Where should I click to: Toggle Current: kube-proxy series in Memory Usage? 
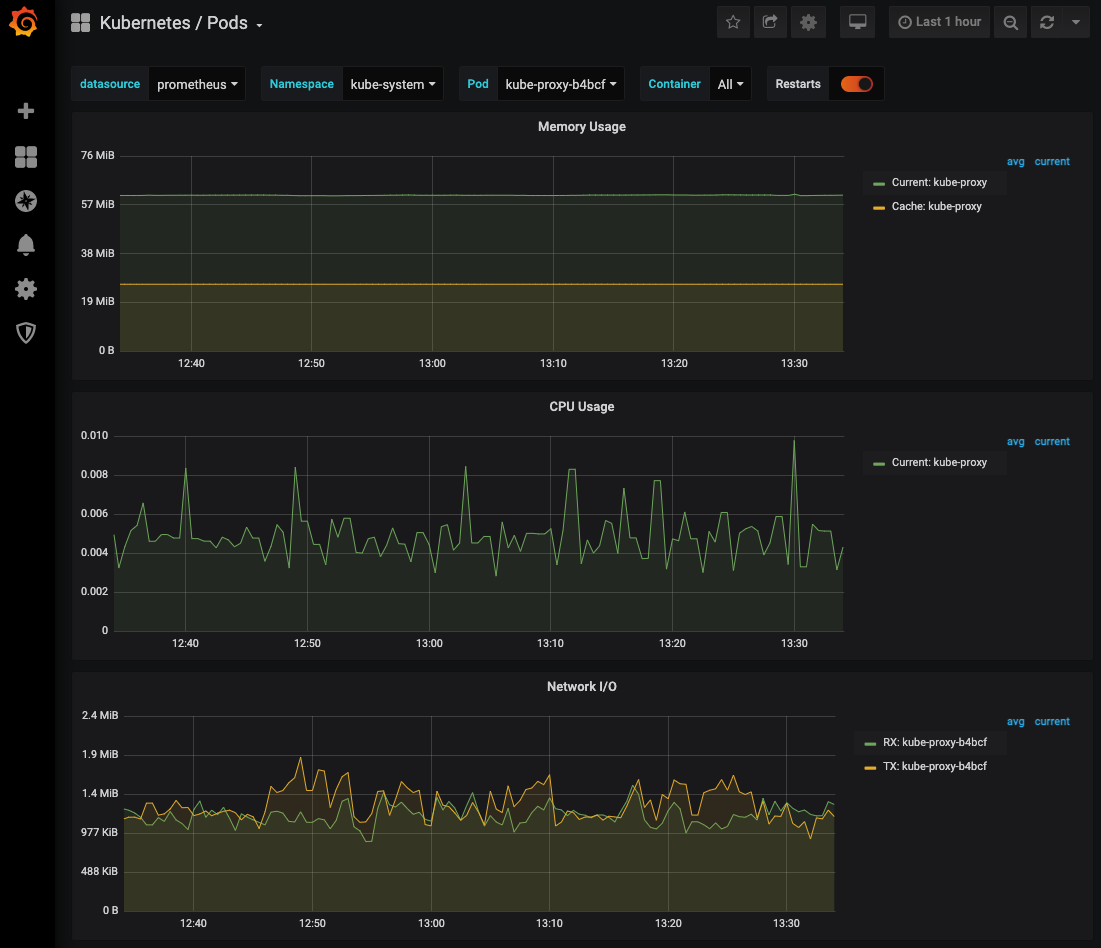coord(940,183)
